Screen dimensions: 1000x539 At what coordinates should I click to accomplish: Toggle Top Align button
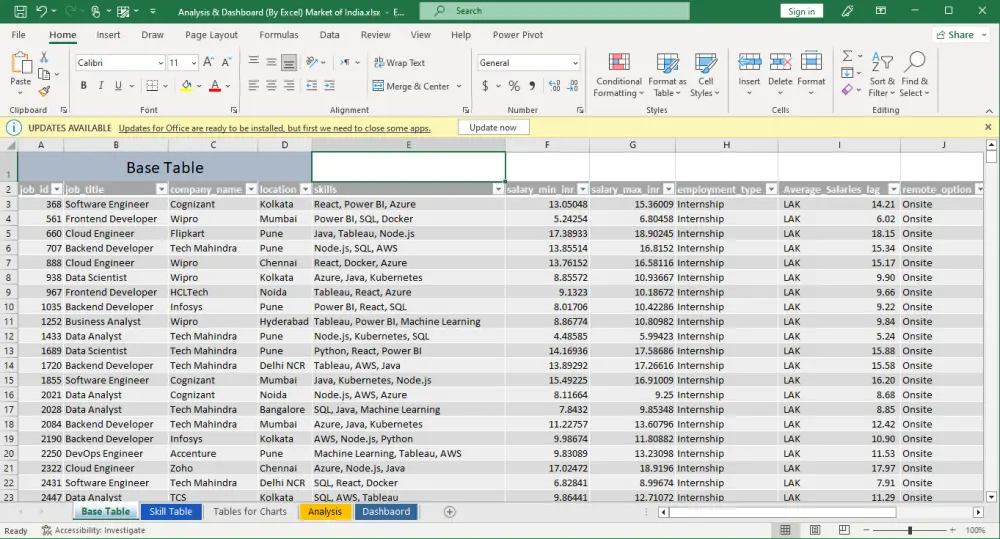253,62
